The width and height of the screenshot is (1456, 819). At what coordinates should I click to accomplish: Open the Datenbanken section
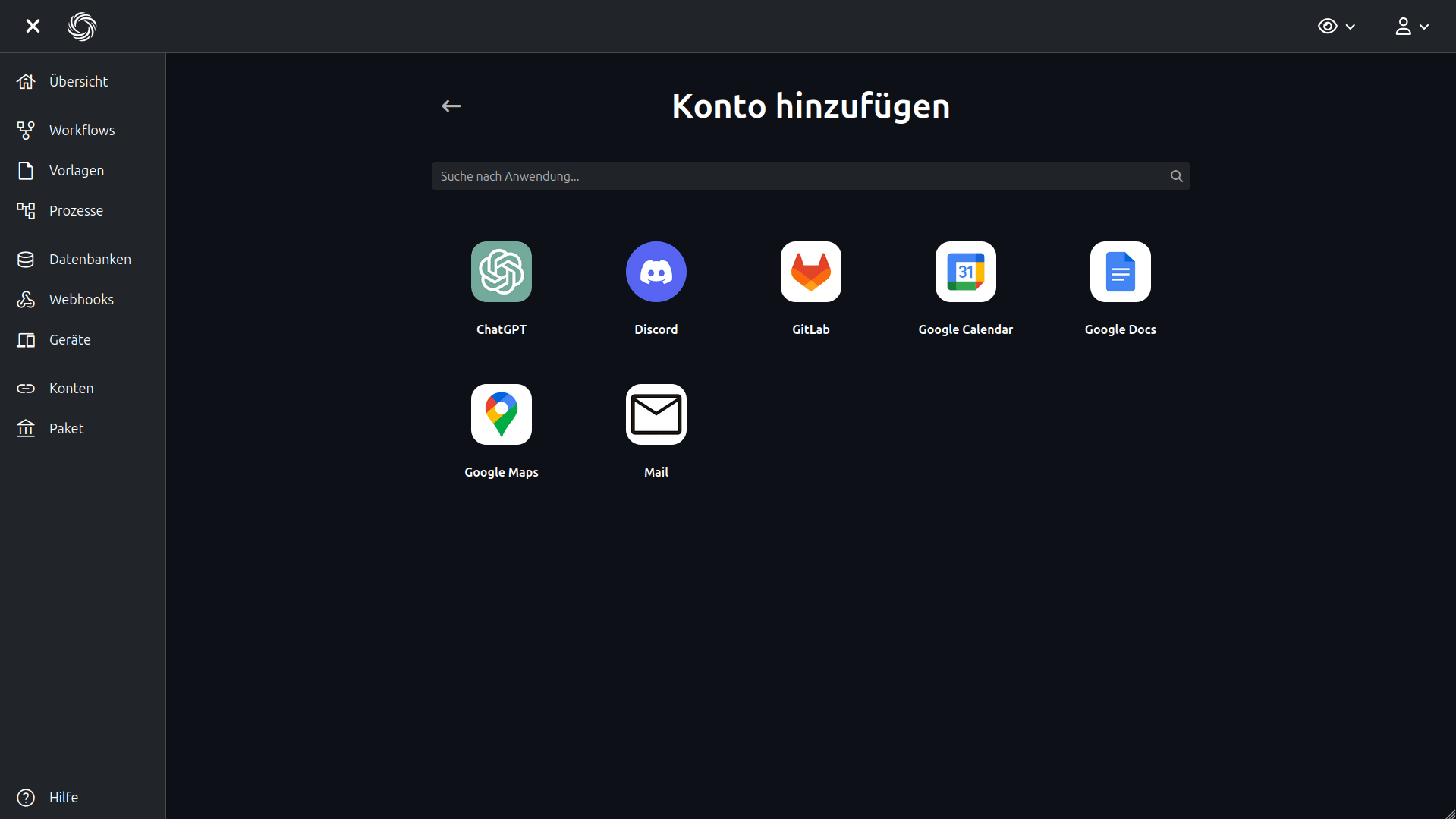pyautogui.click(x=90, y=259)
